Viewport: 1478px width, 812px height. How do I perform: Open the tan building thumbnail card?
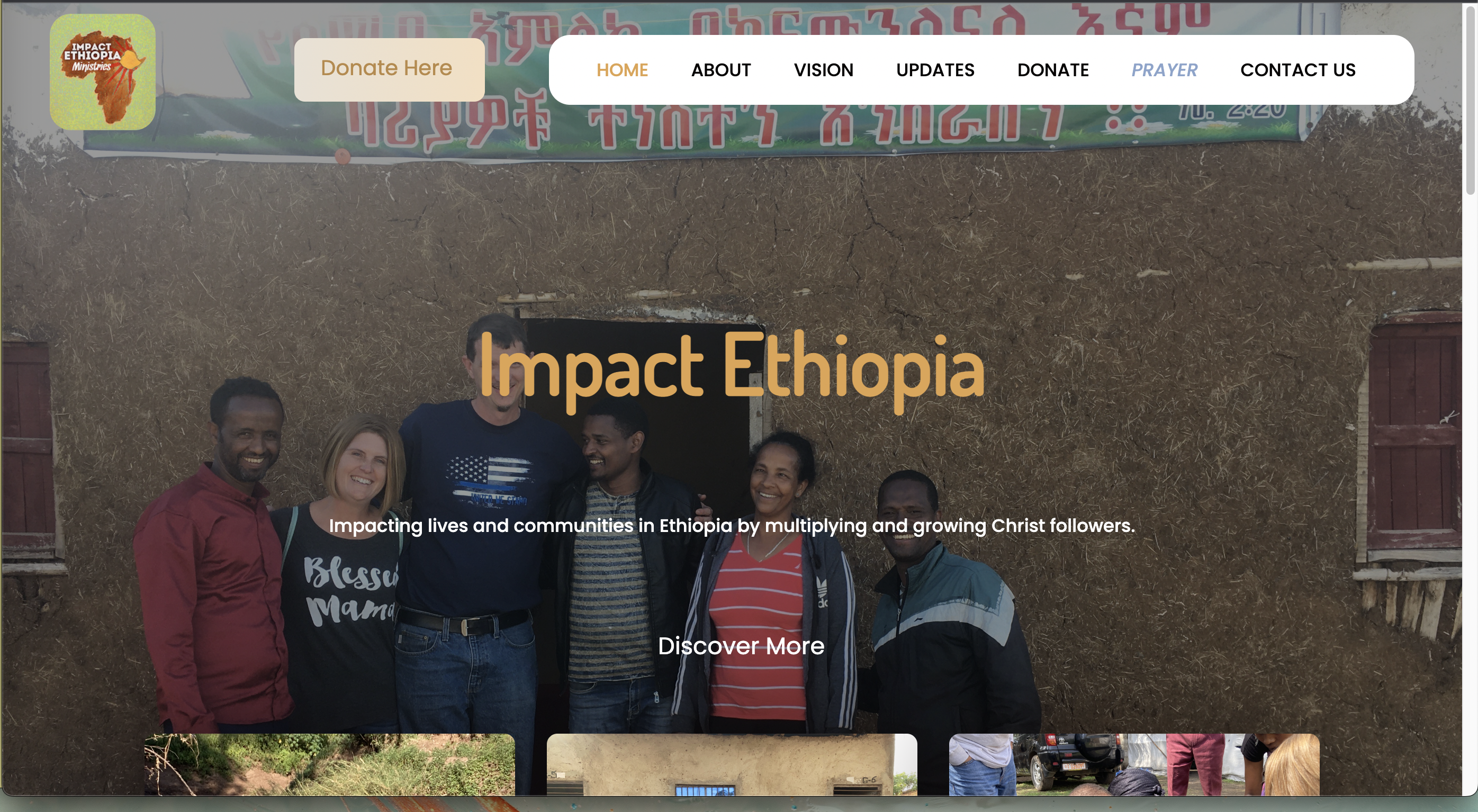tap(732, 764)
